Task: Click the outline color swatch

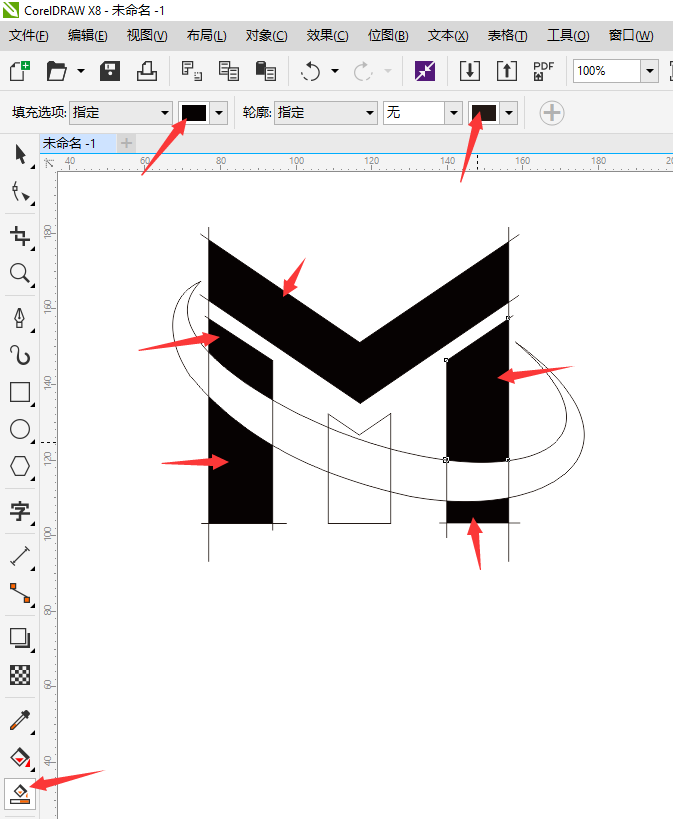Action: [484, 112]
